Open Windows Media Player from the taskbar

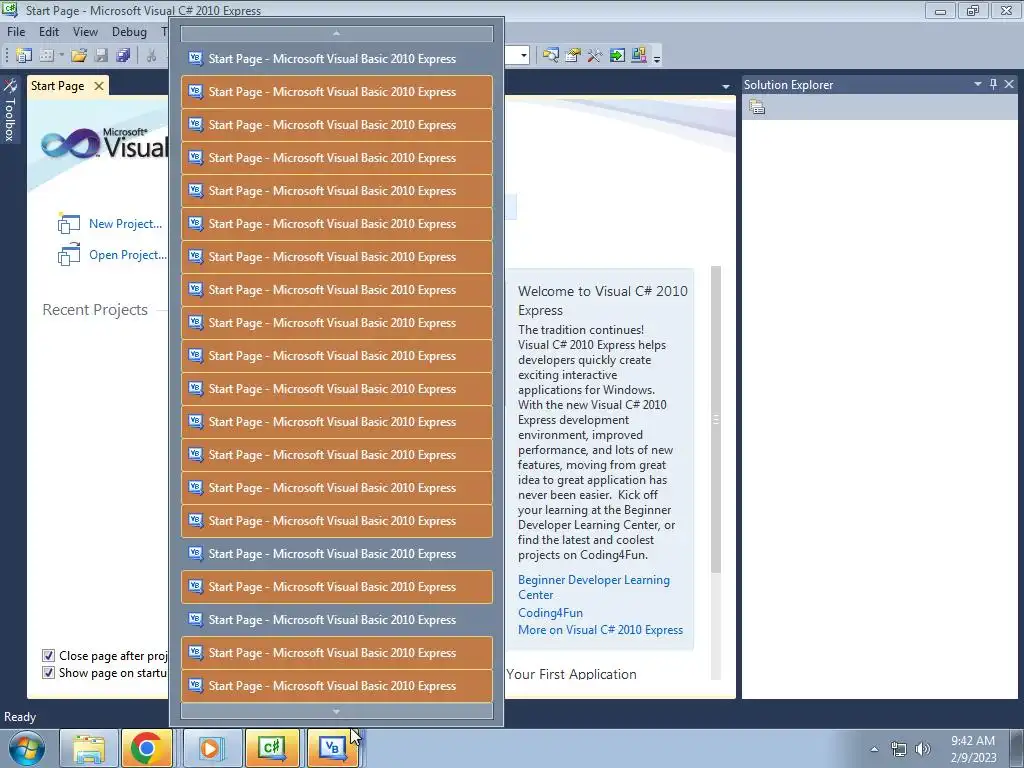click(x=210, y=748)
